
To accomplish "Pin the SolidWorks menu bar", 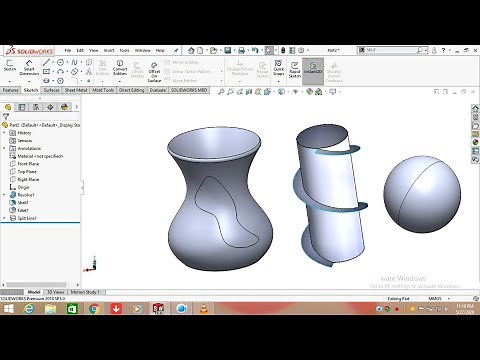I will pyautogui.click(x=176, y=51).
